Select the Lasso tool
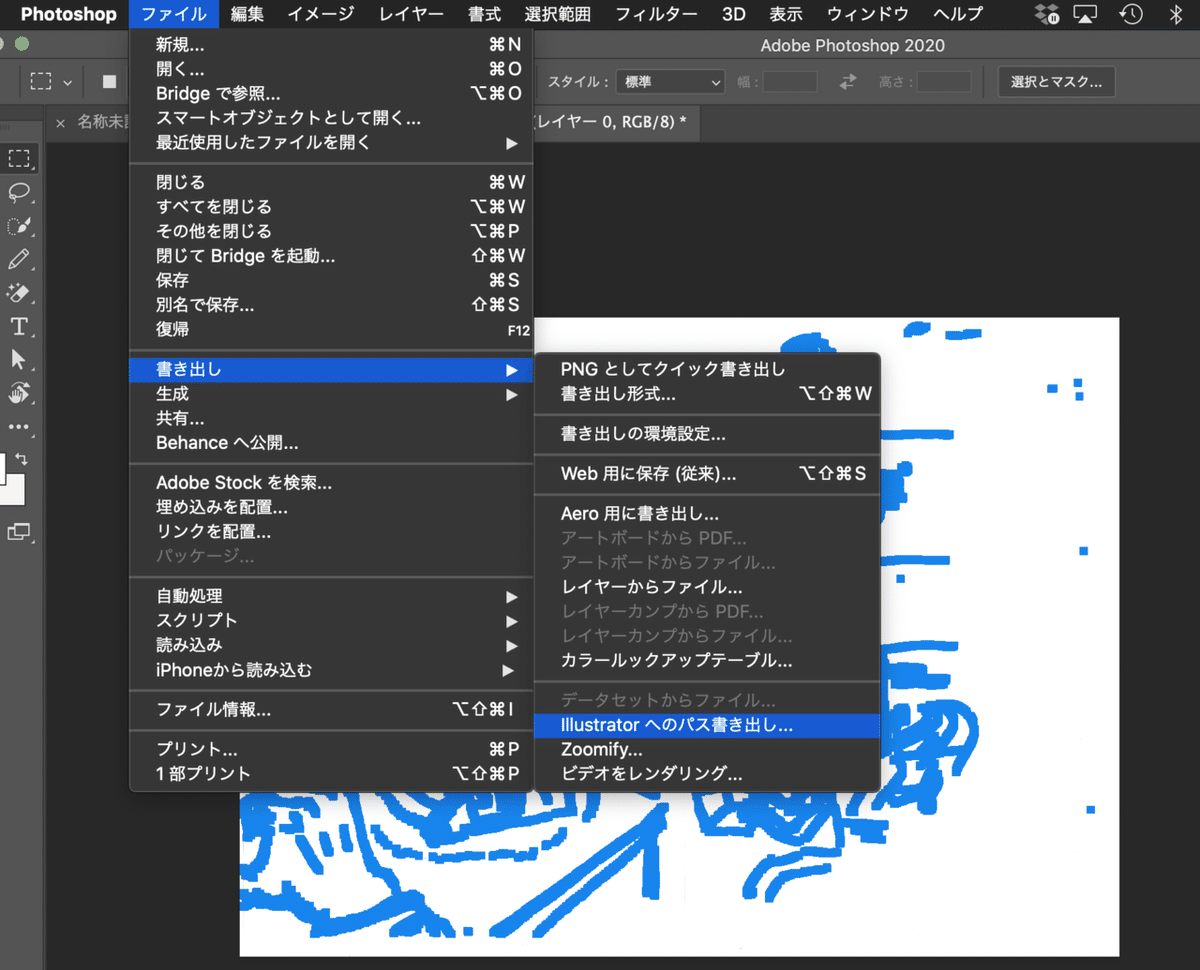 pos(21,193)
